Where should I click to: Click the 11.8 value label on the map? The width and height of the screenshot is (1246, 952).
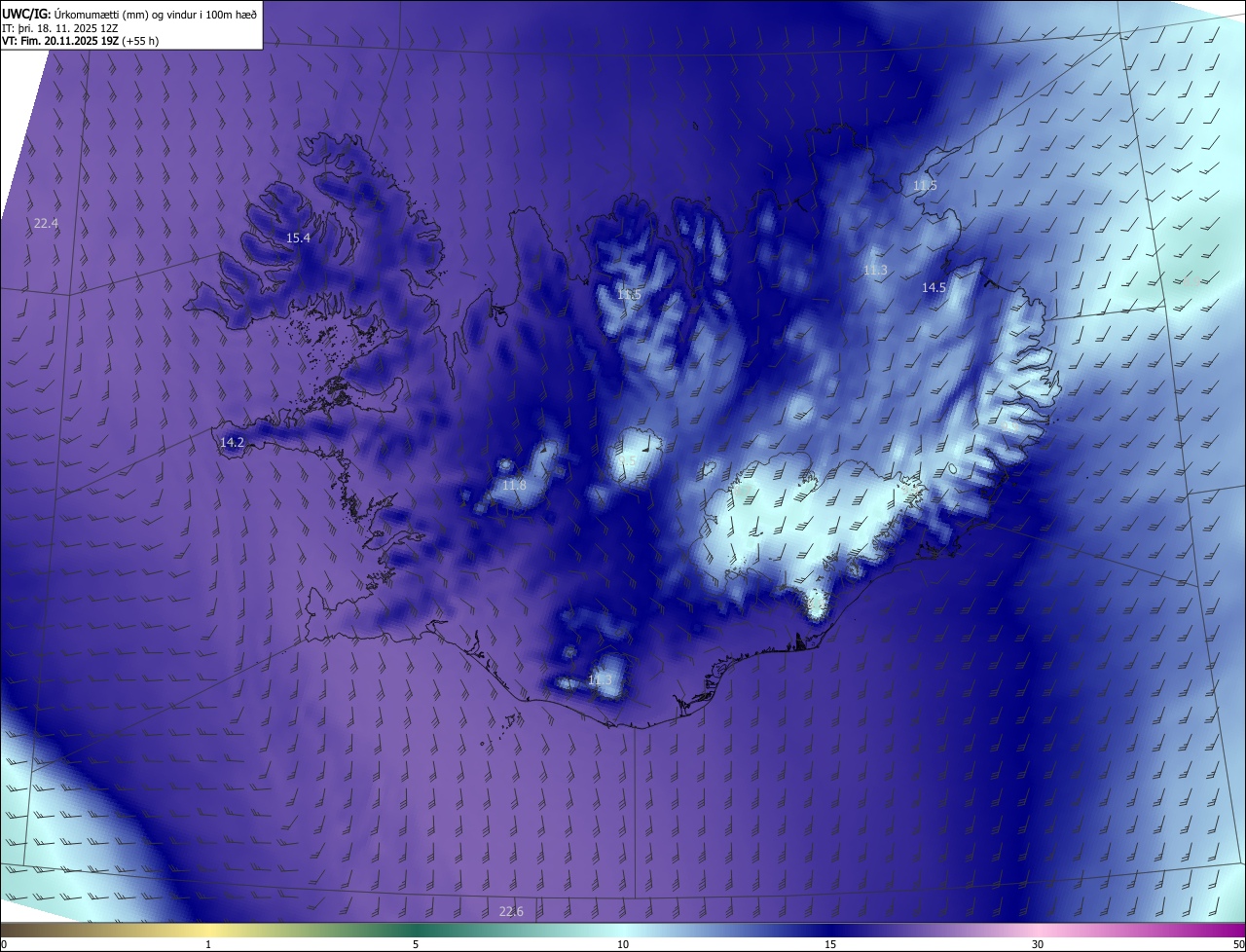pos(514,485)
